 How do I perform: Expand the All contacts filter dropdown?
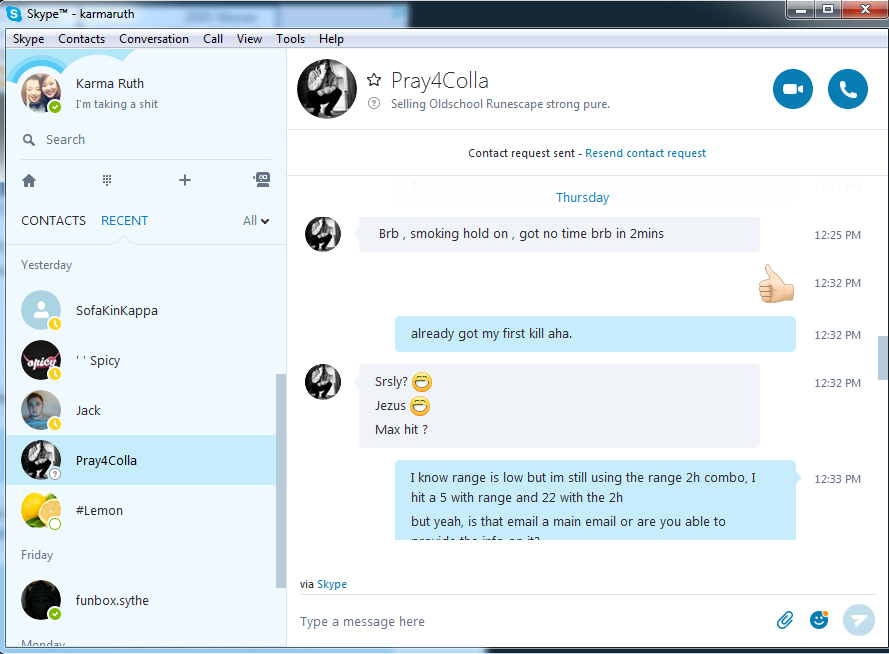click(256, 220)
